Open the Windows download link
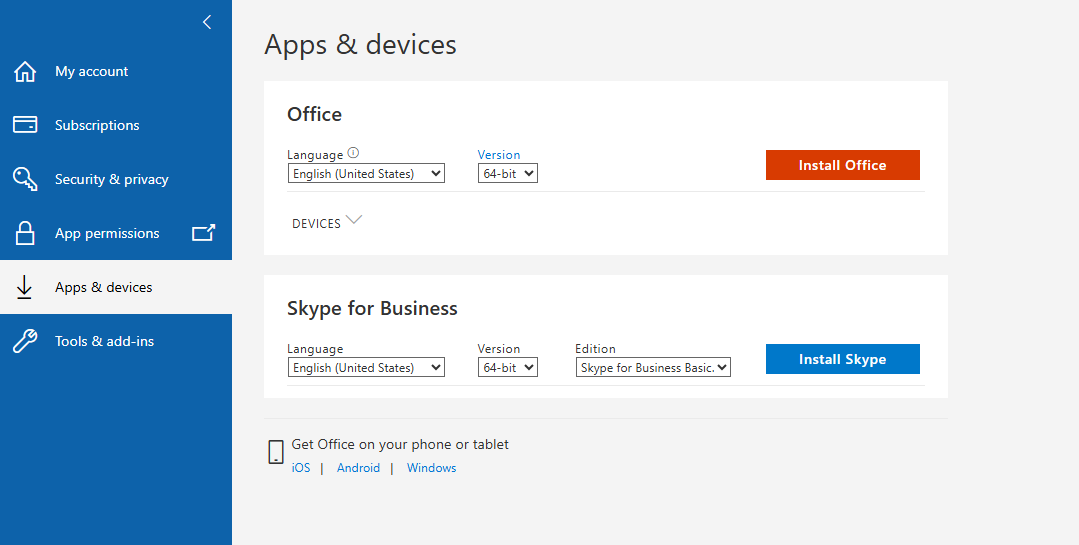 (x=431, y=468)
